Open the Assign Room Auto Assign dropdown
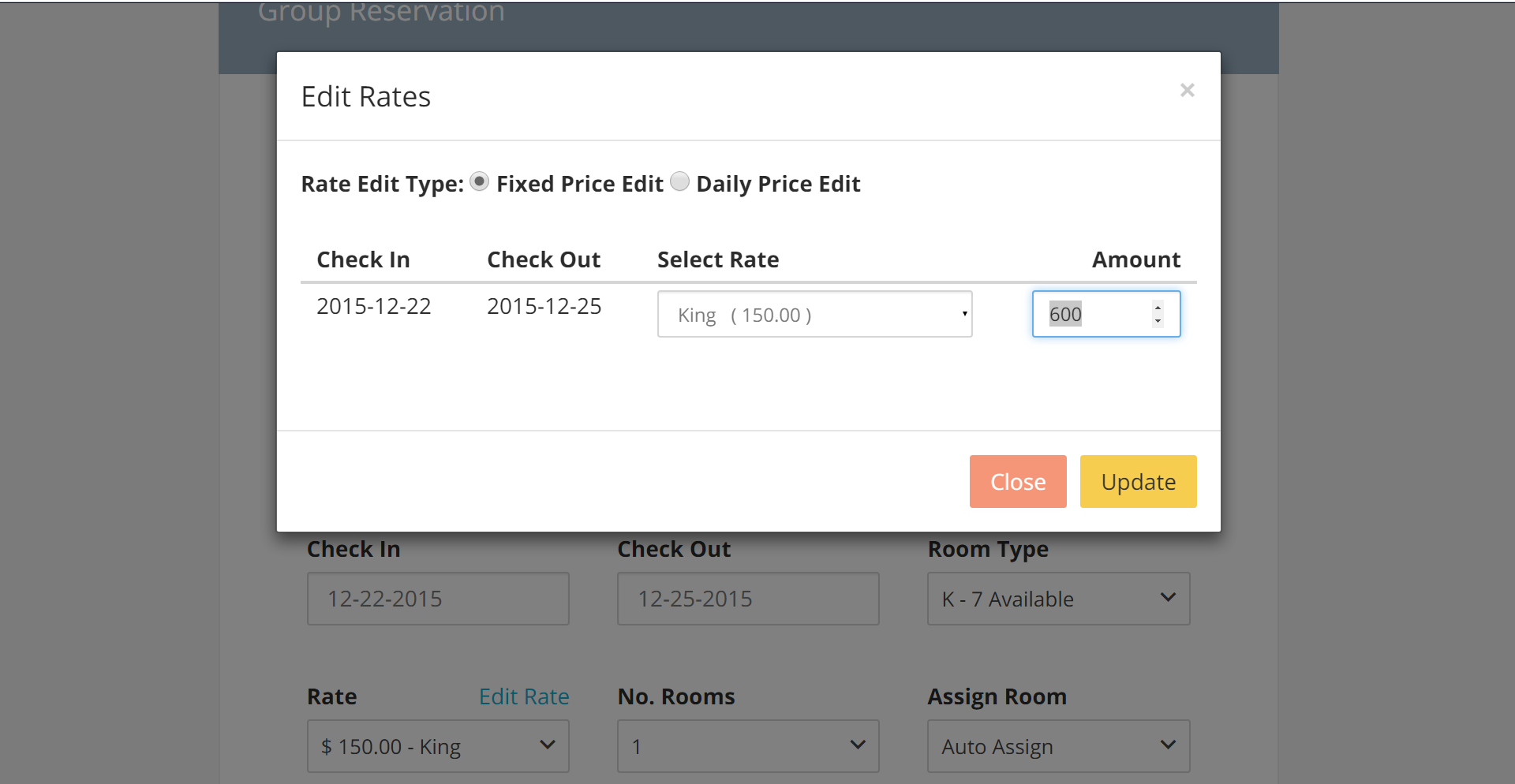 click(x=1058, y=746)
